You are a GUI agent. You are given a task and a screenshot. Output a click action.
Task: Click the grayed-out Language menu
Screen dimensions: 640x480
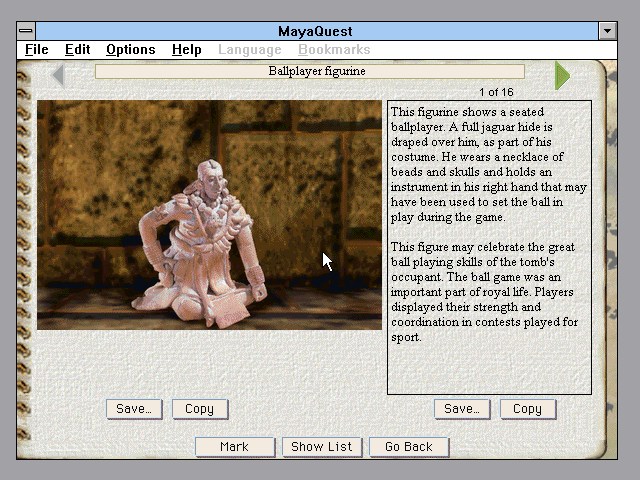[249, 49]
